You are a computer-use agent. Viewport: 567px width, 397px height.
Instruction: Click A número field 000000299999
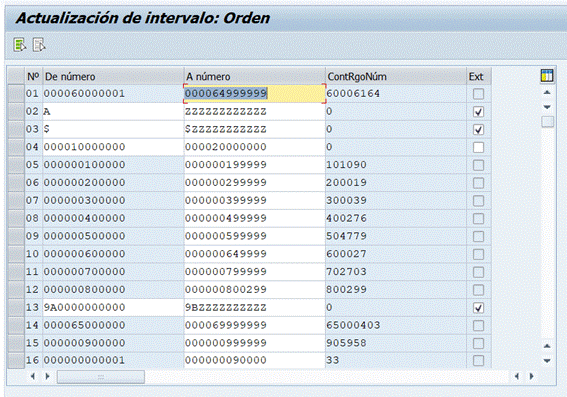pos(255,183)
